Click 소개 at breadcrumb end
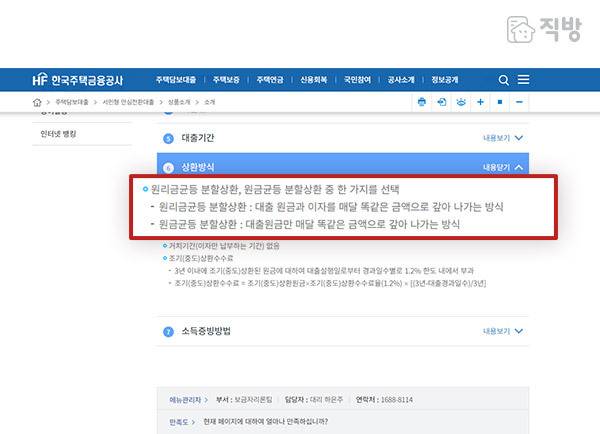Screen dimensions: 600x434 point(209,102)
